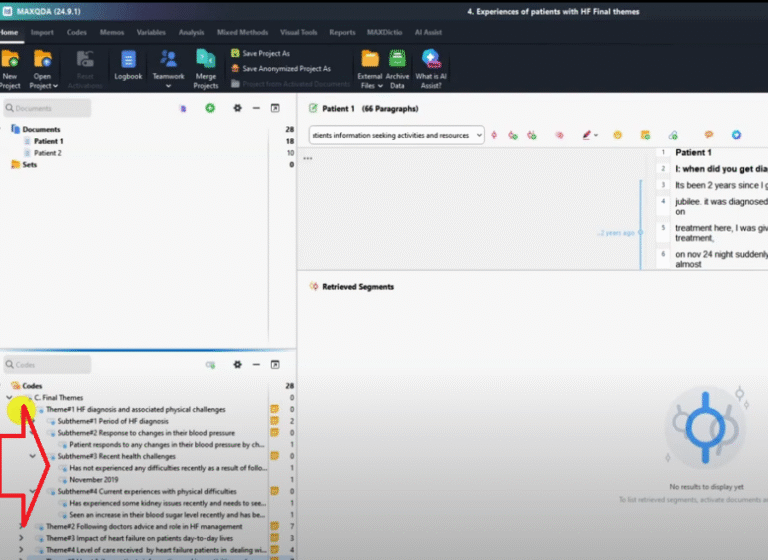Click the Merge Projects icon
768x560 pixels.
click(205, 67)
